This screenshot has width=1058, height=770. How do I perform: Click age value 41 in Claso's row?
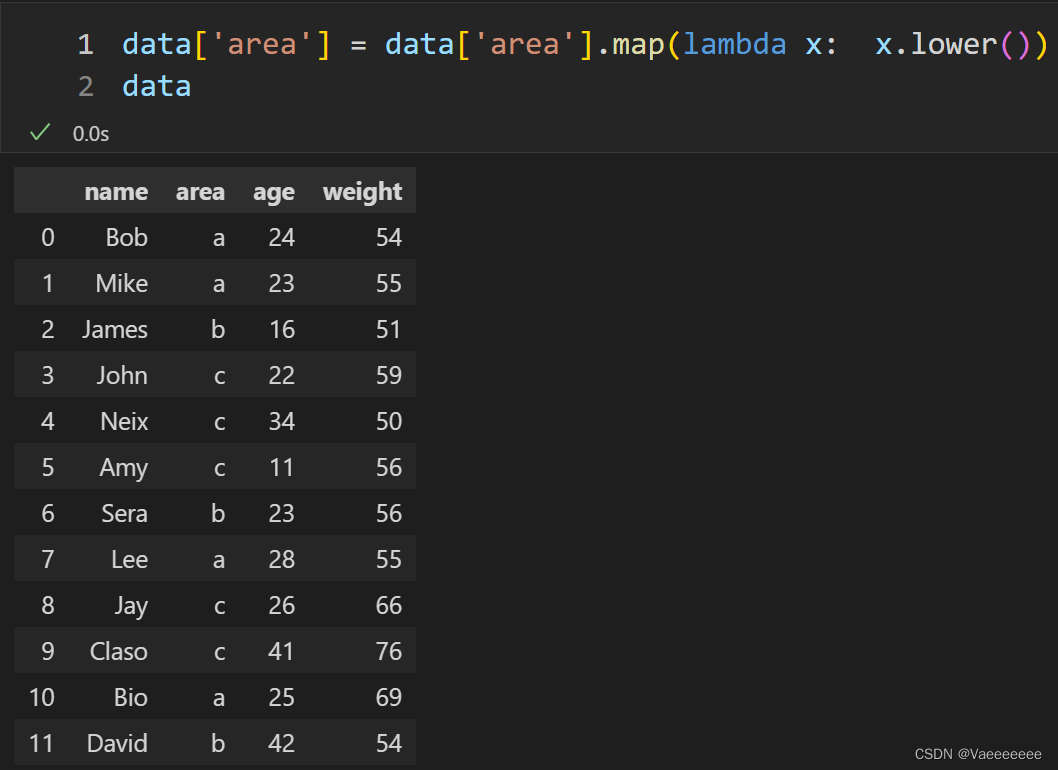tap(281, 651)
